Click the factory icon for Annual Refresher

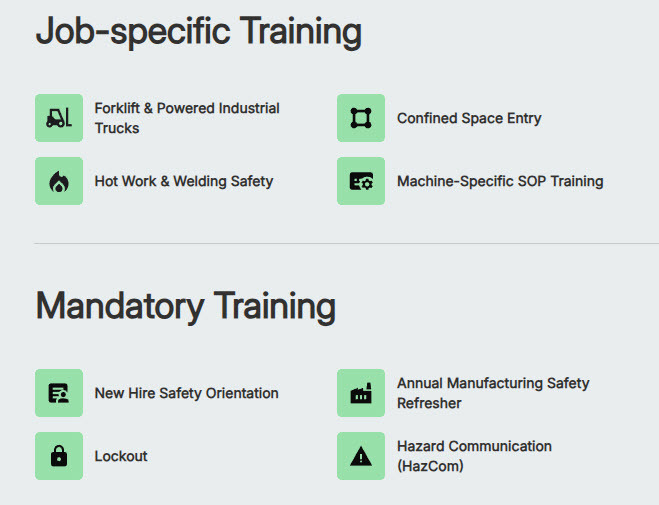coord(361,393)
